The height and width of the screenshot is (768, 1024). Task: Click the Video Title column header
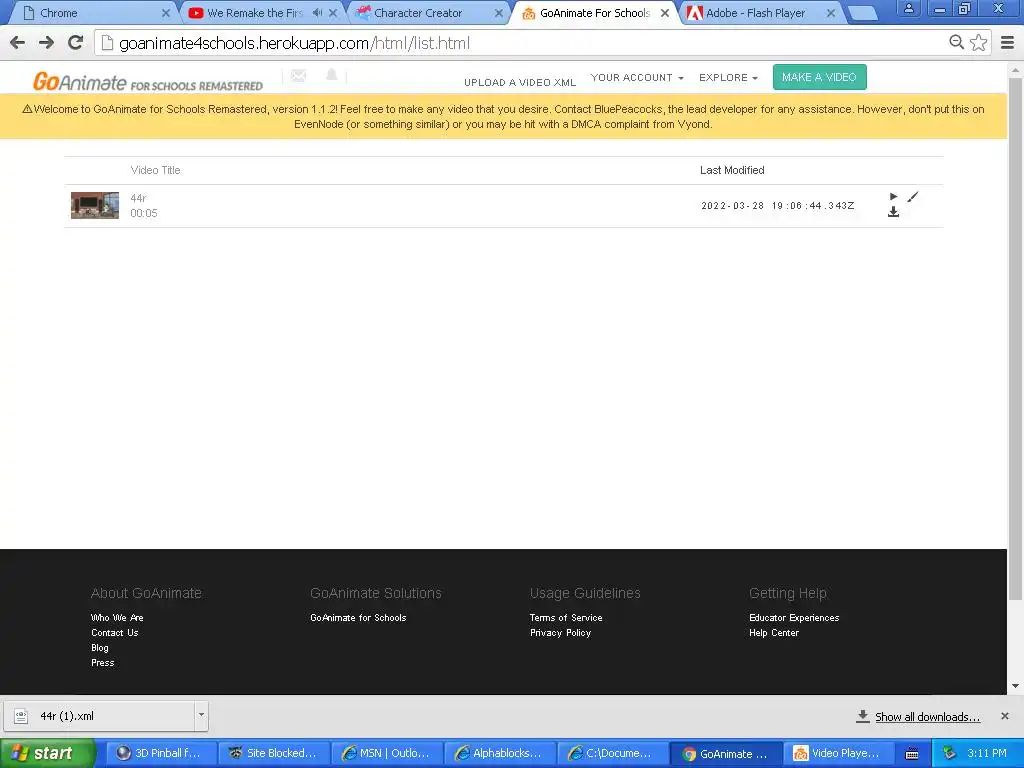click(x=155, y=170)
